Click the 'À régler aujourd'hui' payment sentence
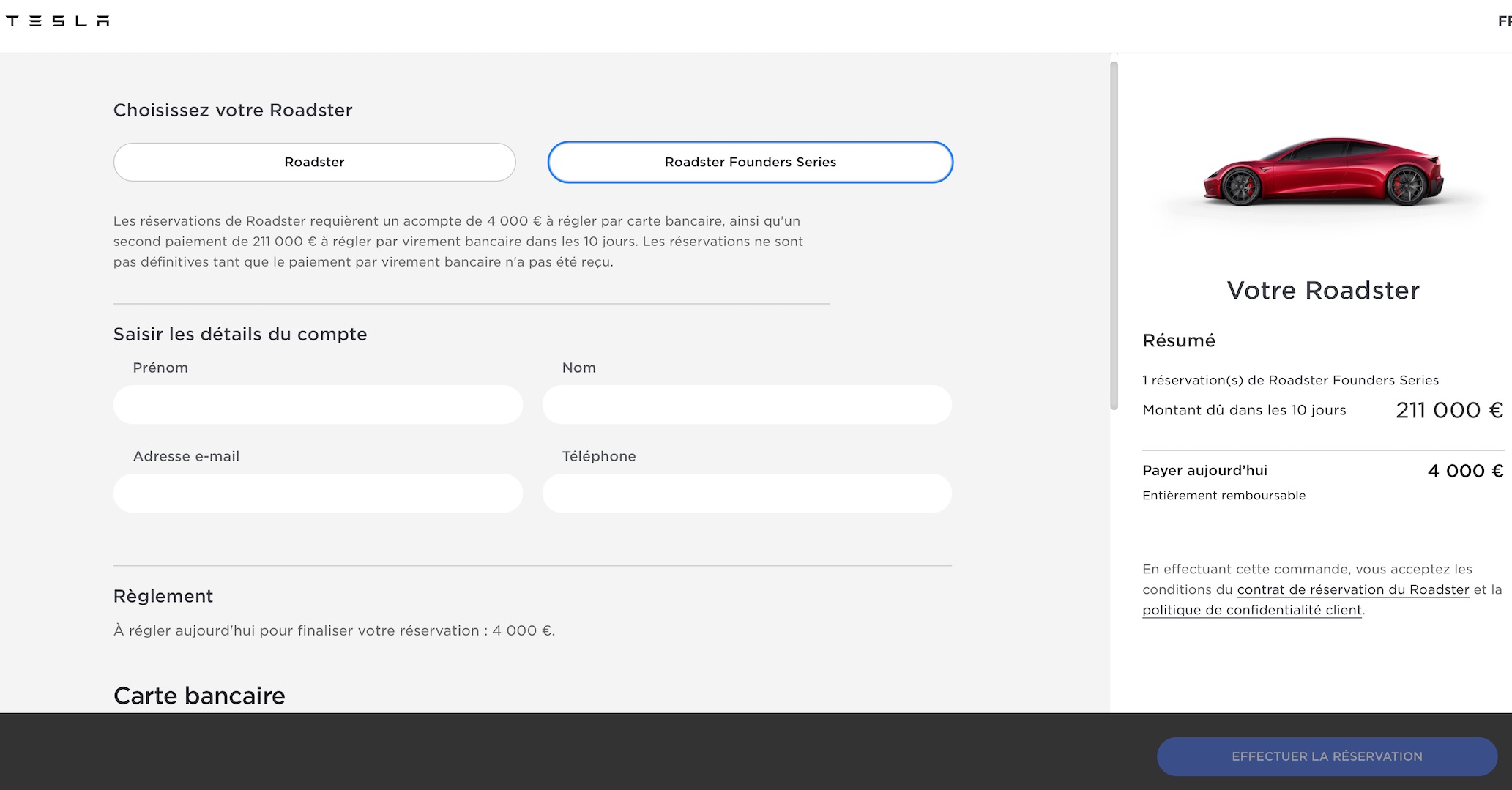 pos(335,630)
